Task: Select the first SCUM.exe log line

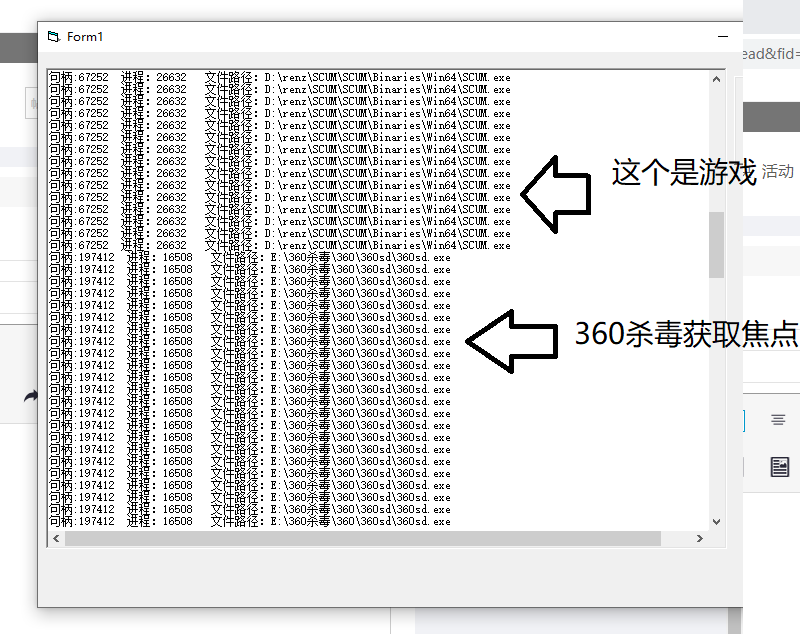Action: pyautogui.click(x=280, y=75)
